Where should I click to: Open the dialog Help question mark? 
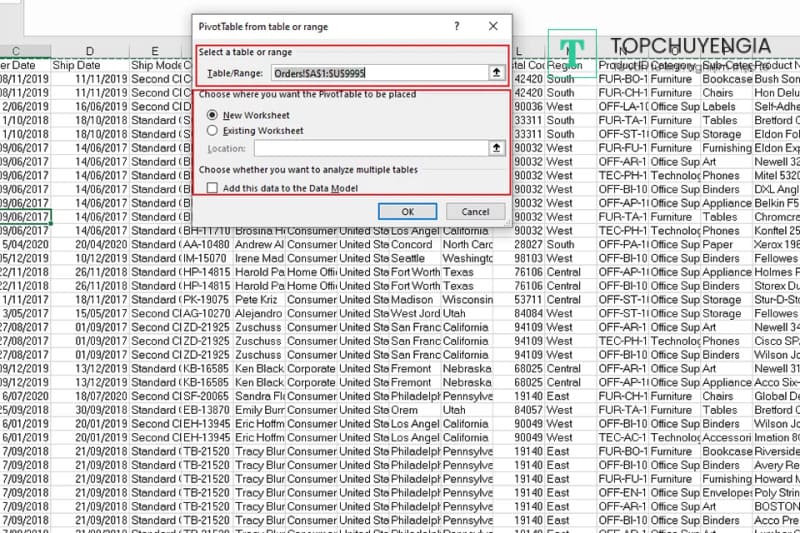(457, 27)
